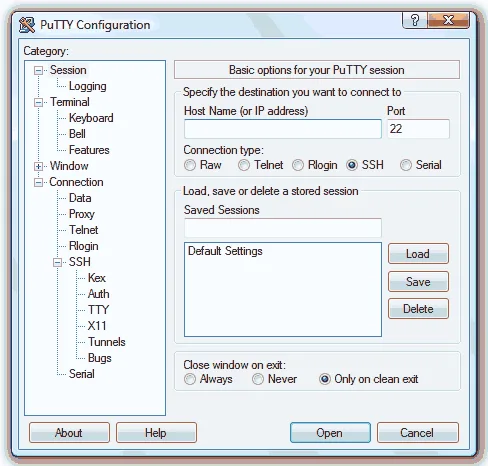Click the Host Name input field
The image size is (488, 466).
pyautogui.click(x=283, y=129)
